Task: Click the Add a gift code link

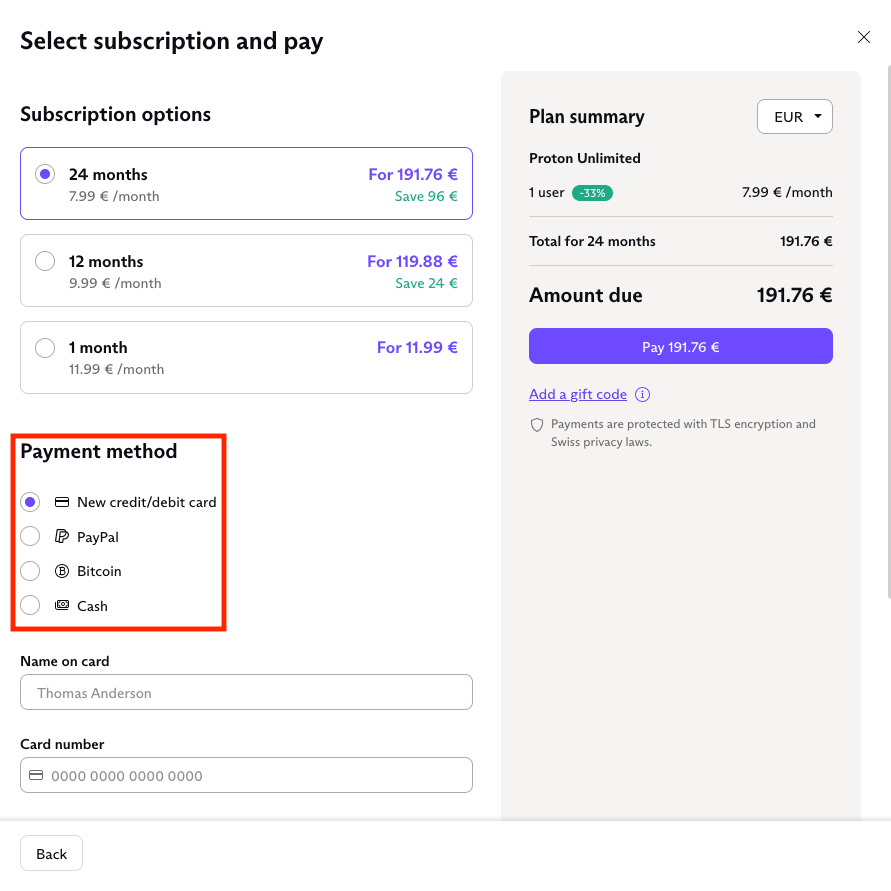Action: point(578,394)
